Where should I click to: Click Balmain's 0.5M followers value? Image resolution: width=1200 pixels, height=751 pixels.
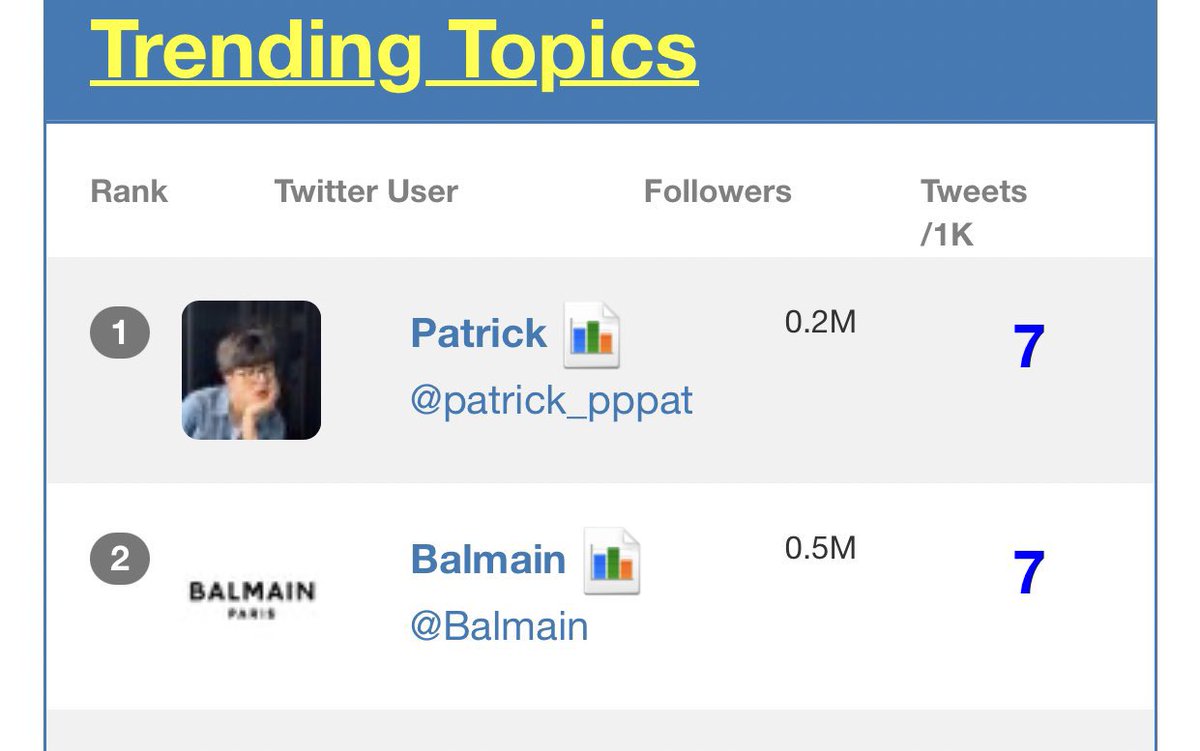pos(820,549)
